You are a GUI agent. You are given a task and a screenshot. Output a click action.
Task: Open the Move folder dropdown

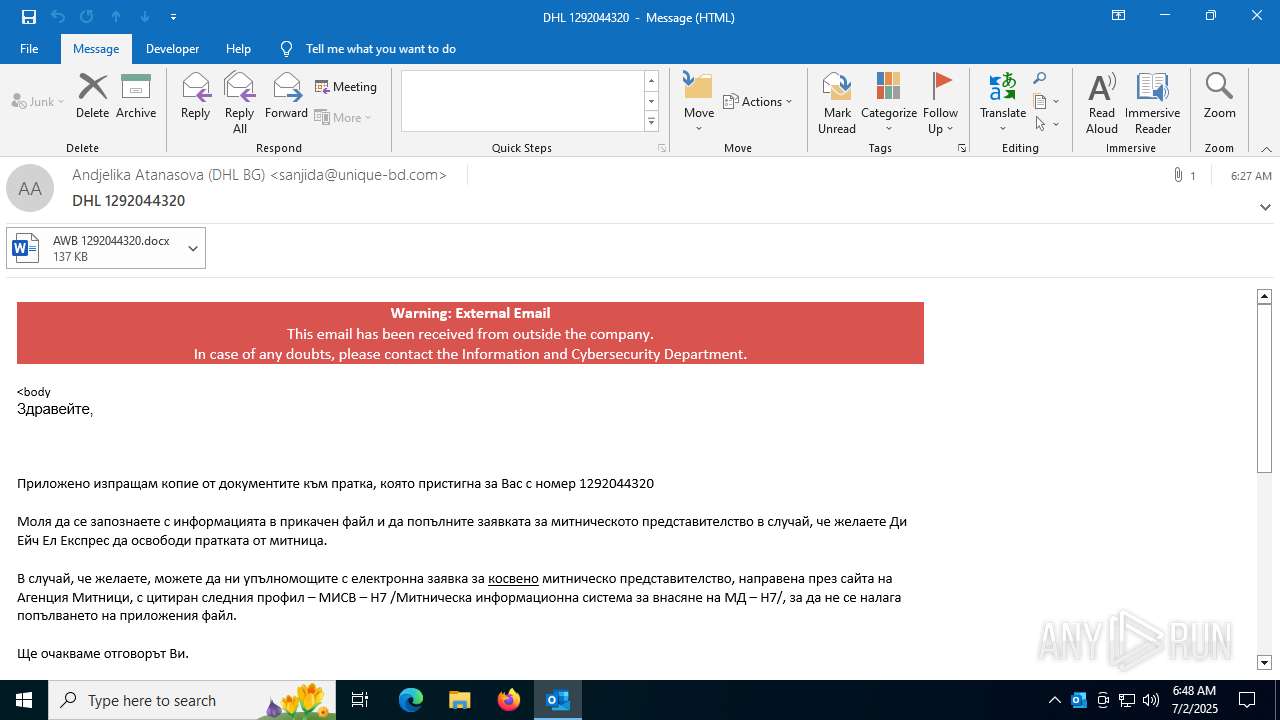click(699, 103)
